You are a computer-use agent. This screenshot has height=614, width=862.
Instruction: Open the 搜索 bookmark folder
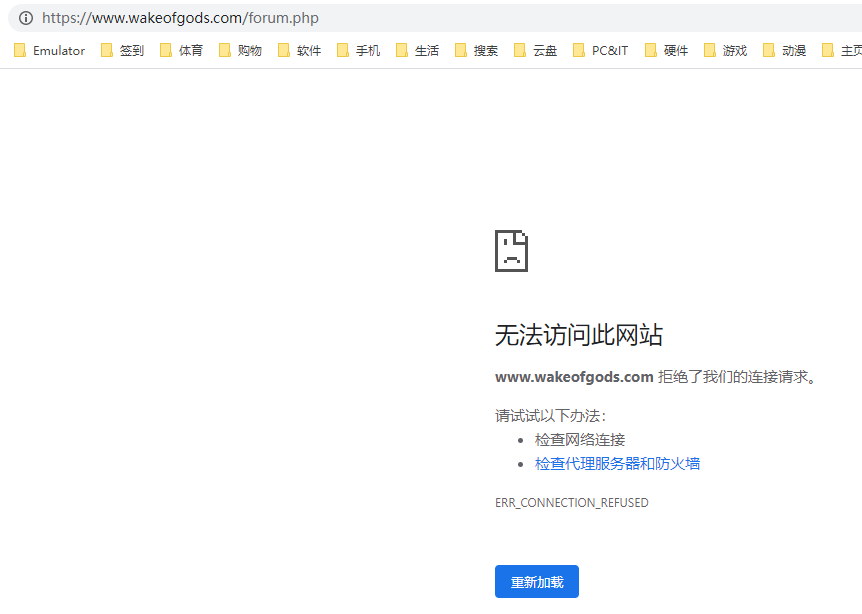tap(477, 51)
